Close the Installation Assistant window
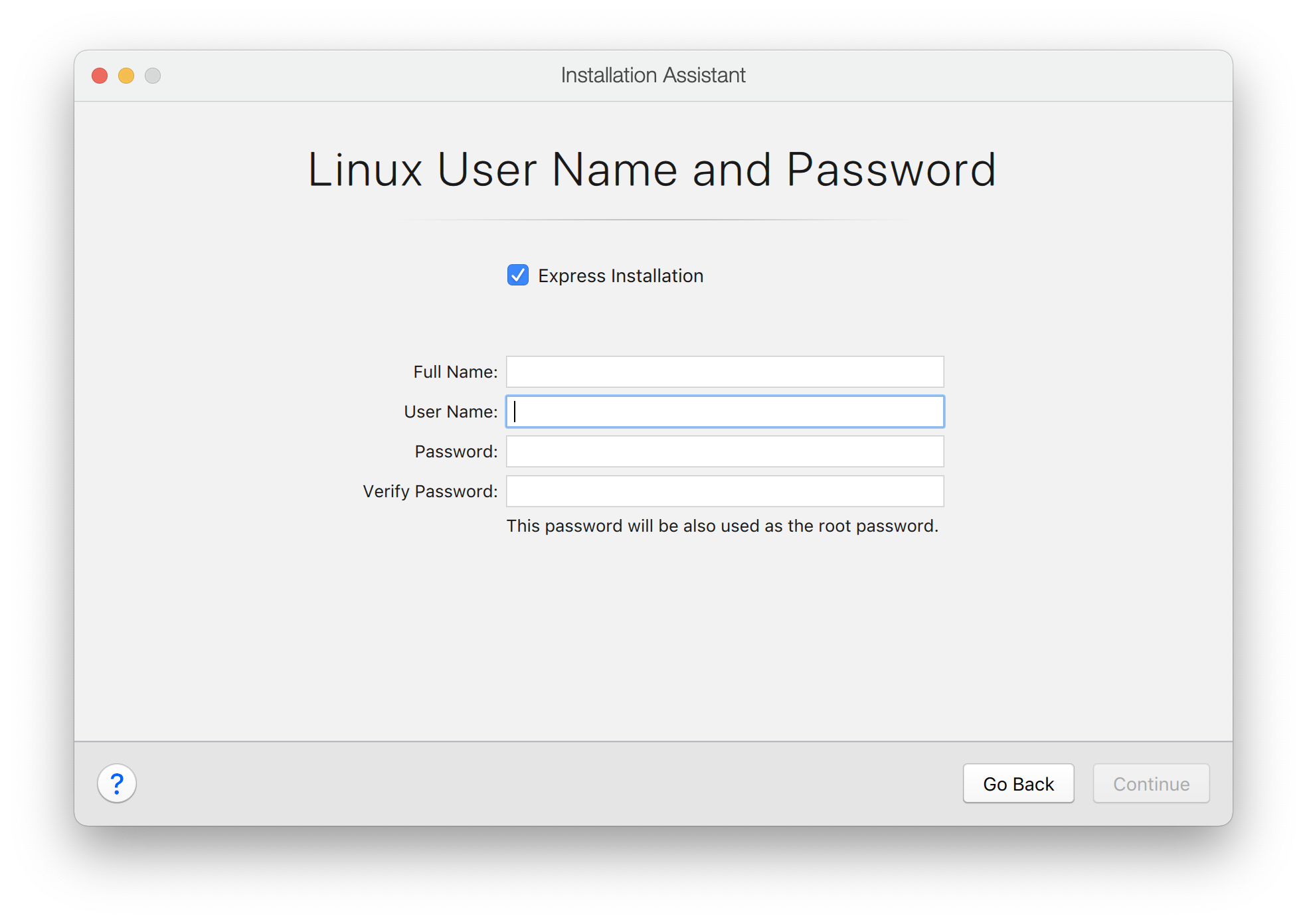 100,76
